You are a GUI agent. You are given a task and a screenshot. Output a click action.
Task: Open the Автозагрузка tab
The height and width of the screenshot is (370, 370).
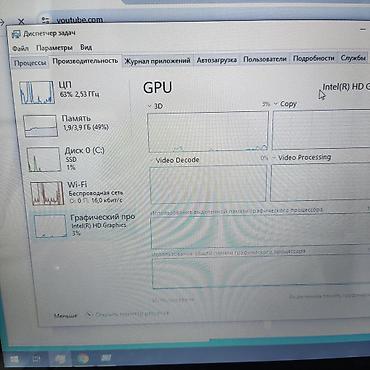[217, 60]
